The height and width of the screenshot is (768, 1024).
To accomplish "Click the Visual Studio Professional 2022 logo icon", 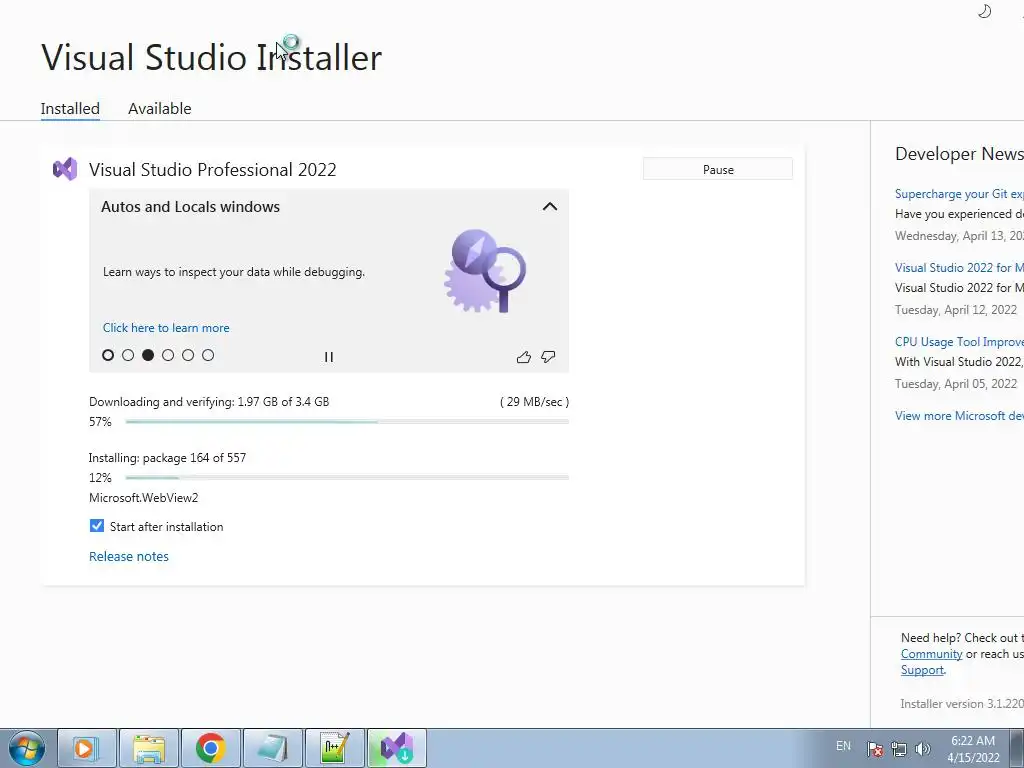I will pyautogui.click(x=65, y=169).
